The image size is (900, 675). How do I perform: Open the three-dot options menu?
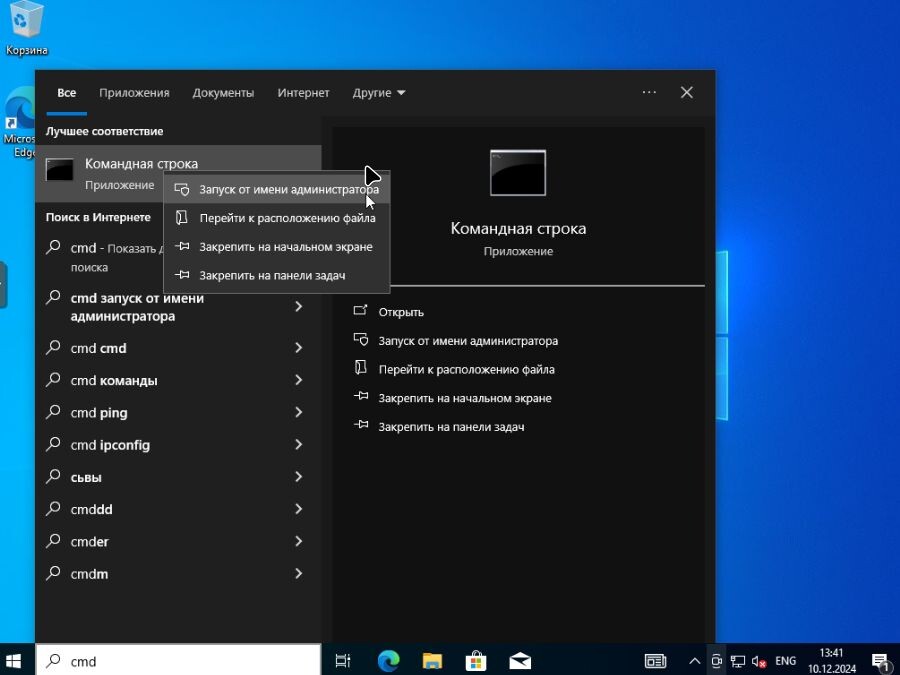tap(649, 92)
